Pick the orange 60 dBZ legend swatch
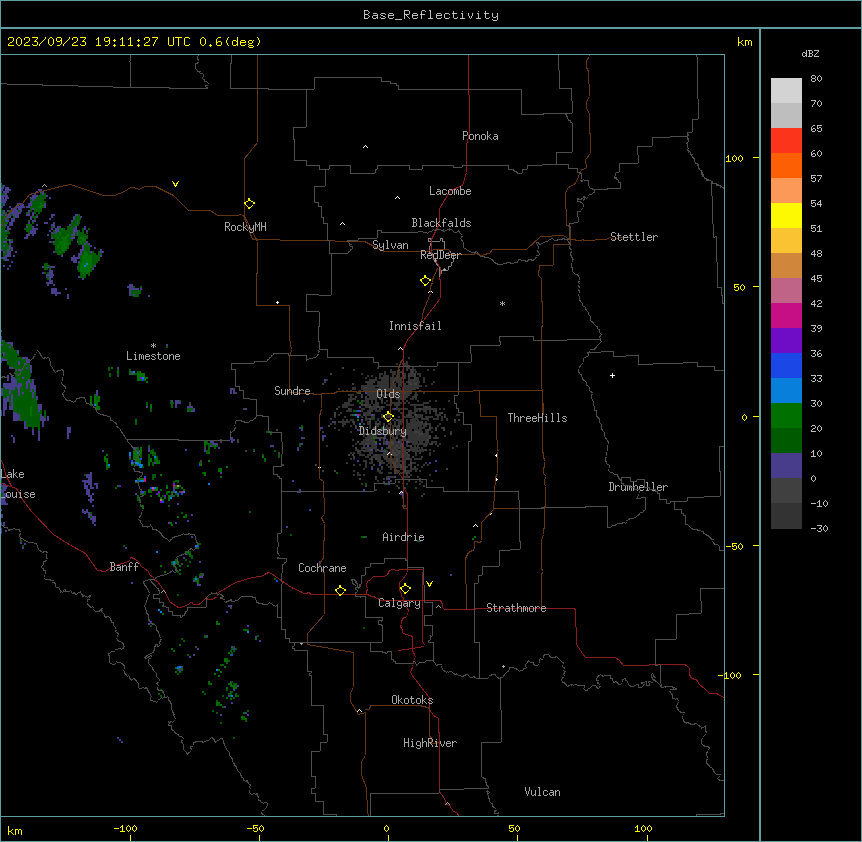This screenshot has height=842, width=862. [x=786, y=165]
